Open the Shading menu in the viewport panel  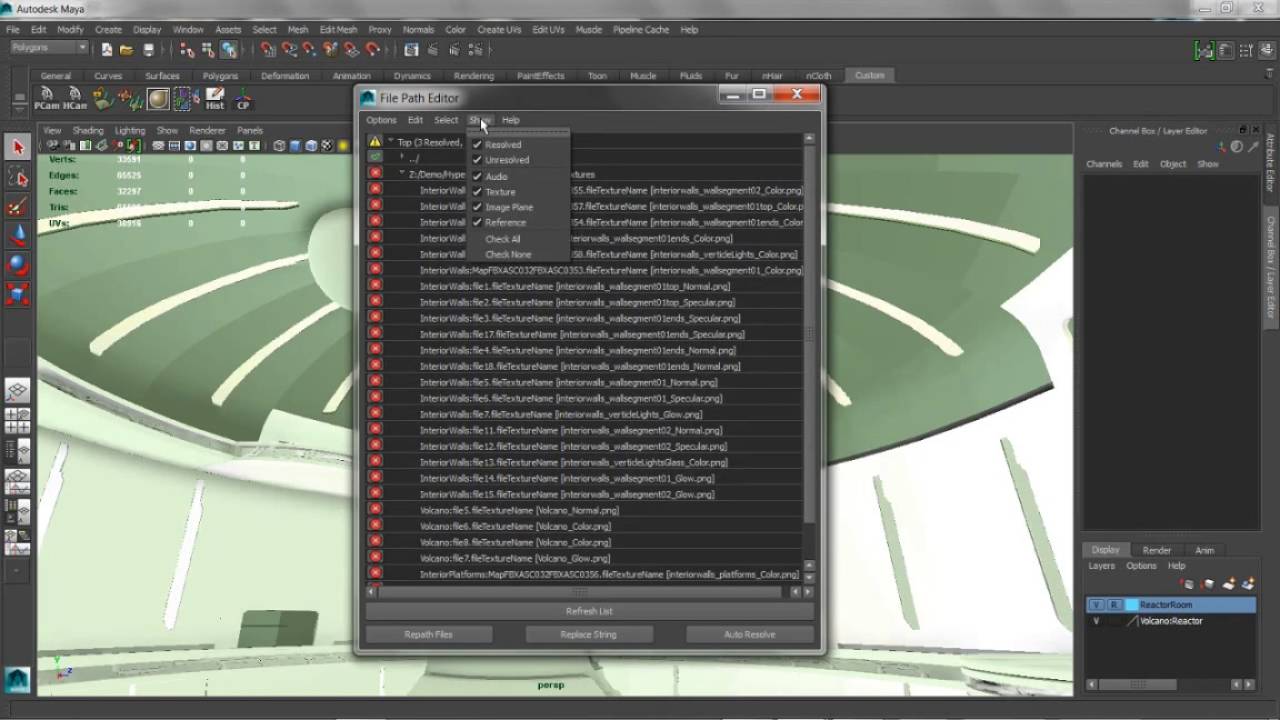click(x=88, y=130)
